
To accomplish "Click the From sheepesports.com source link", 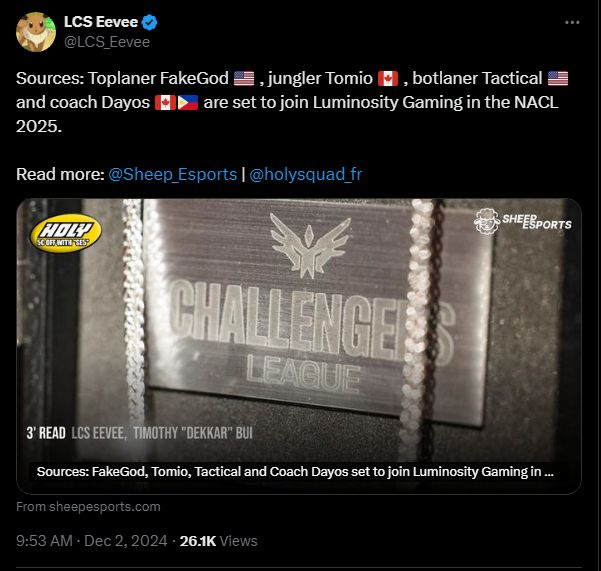I will [88, 507].
